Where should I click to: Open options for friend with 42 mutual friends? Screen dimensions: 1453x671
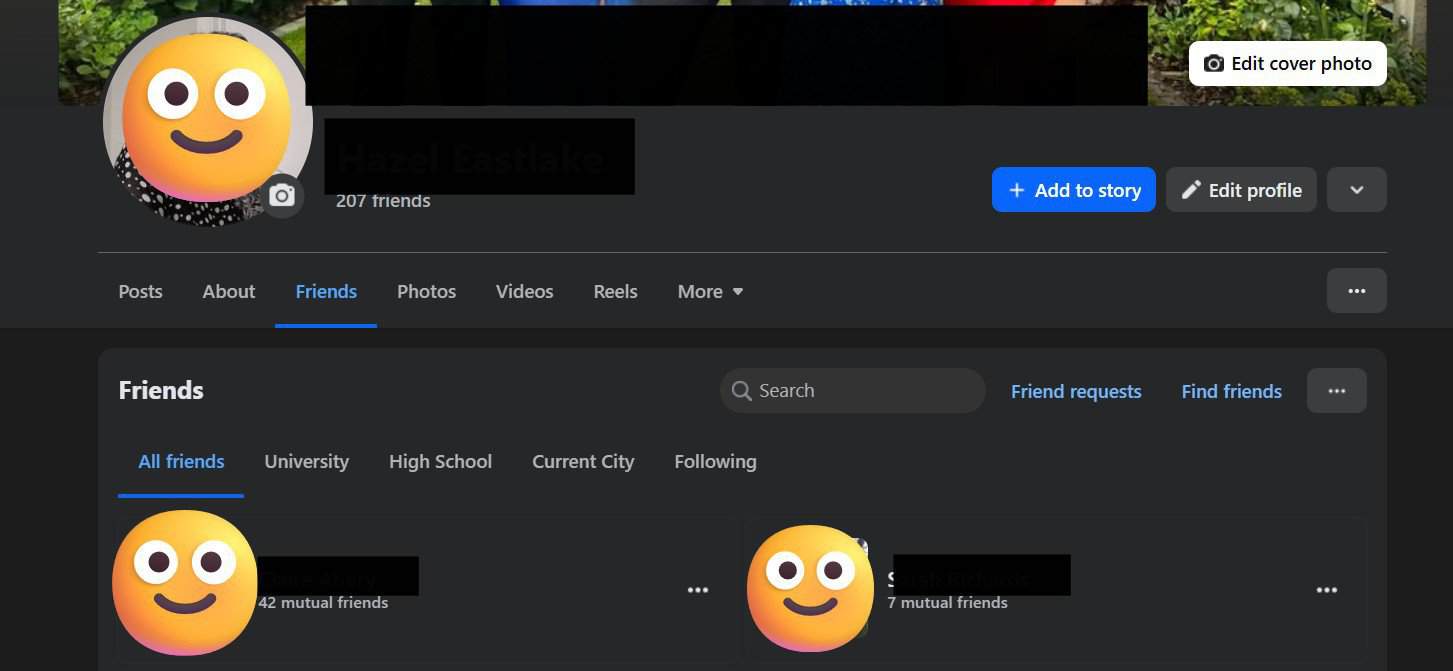[697, 590]
